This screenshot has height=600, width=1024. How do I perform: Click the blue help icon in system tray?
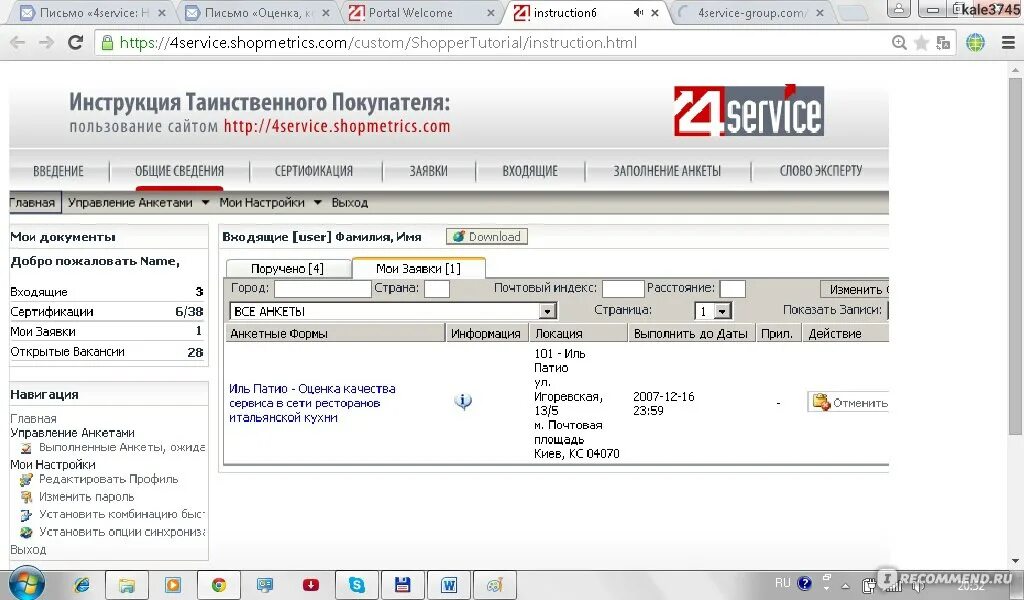click(x=805, y=583)
